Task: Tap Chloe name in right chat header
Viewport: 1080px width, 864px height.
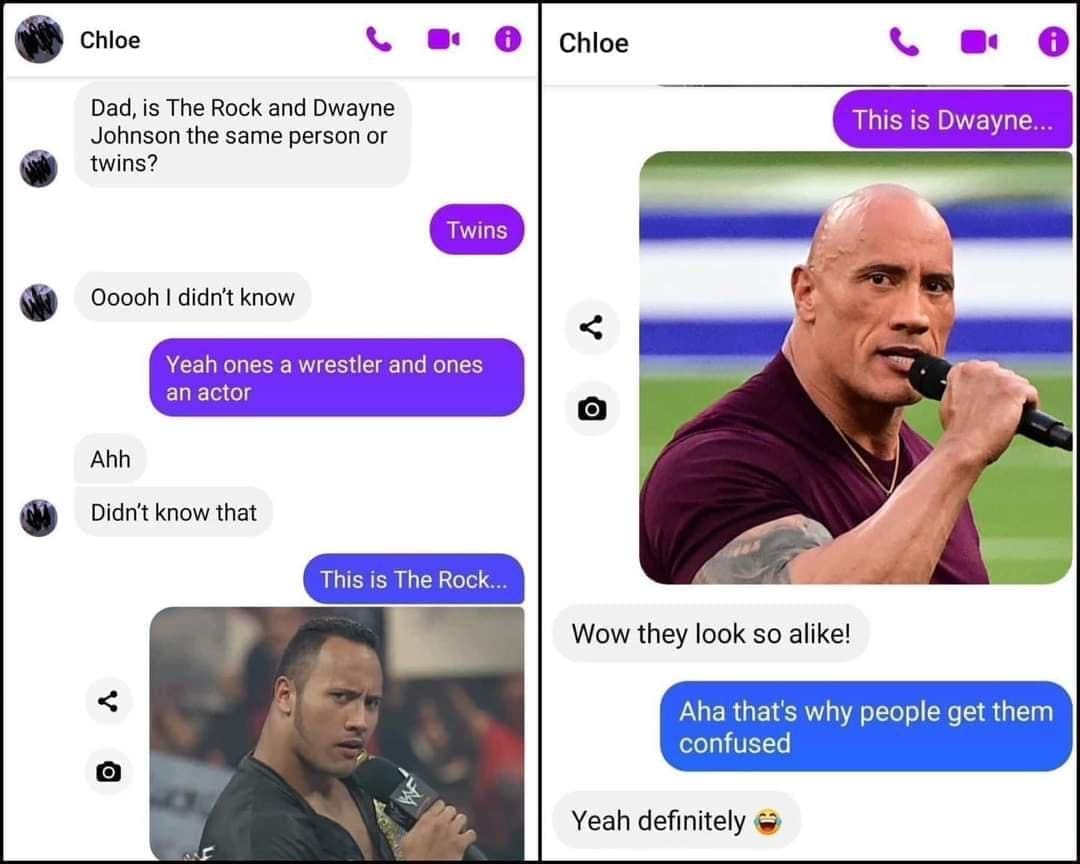Action: [594, 43]
